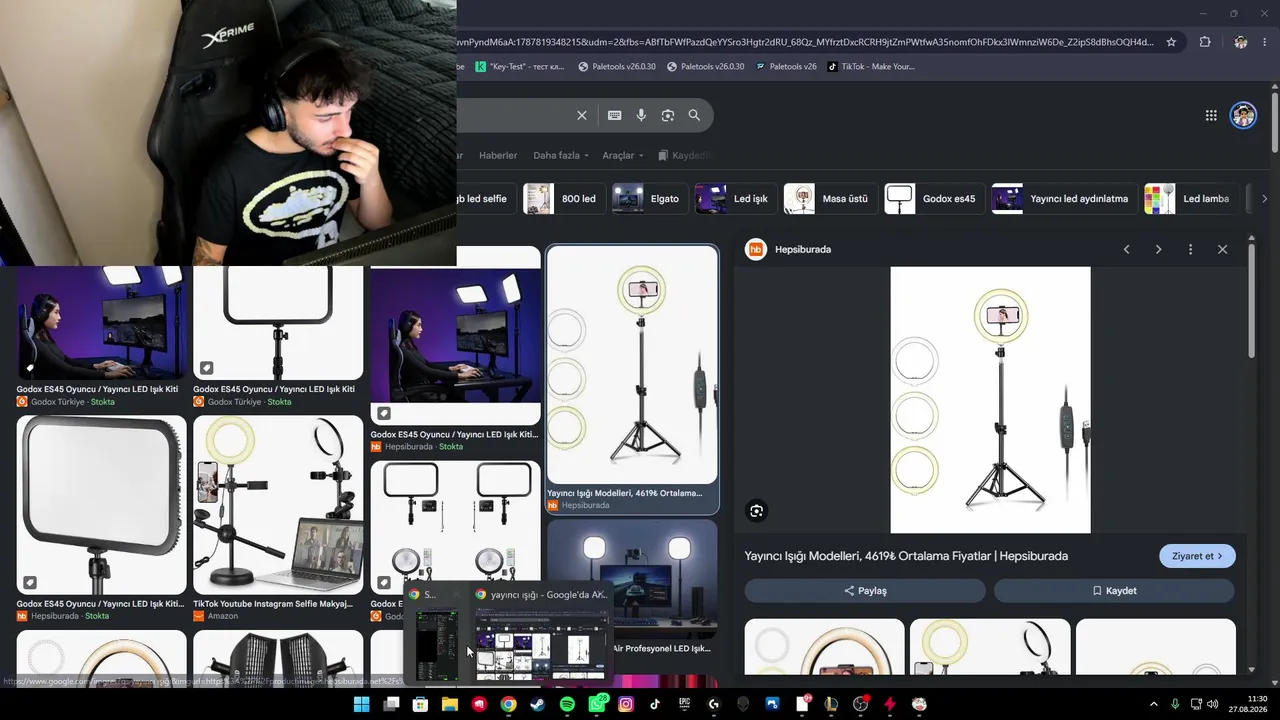
Task: Open the on-screen keyboard input tool
Action: tap(615, 115)
